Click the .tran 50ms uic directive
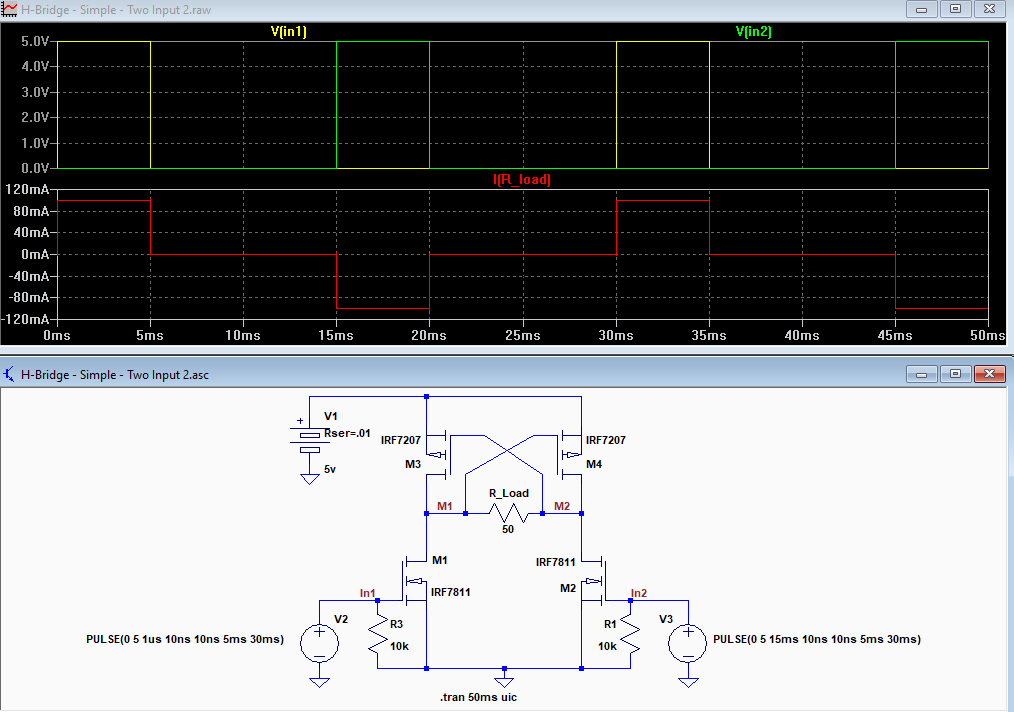 [479, 697]
